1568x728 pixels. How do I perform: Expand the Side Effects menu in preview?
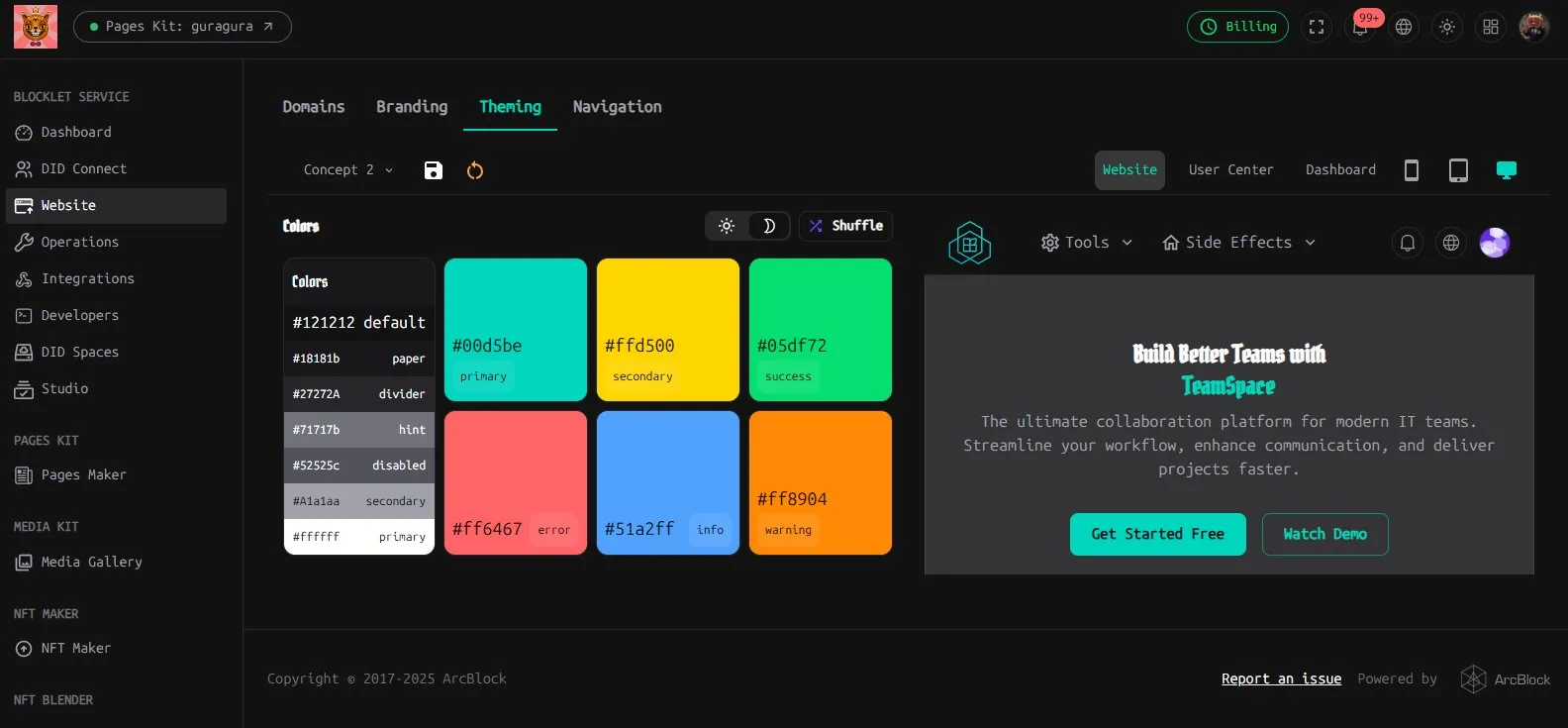pos(1238,243)
